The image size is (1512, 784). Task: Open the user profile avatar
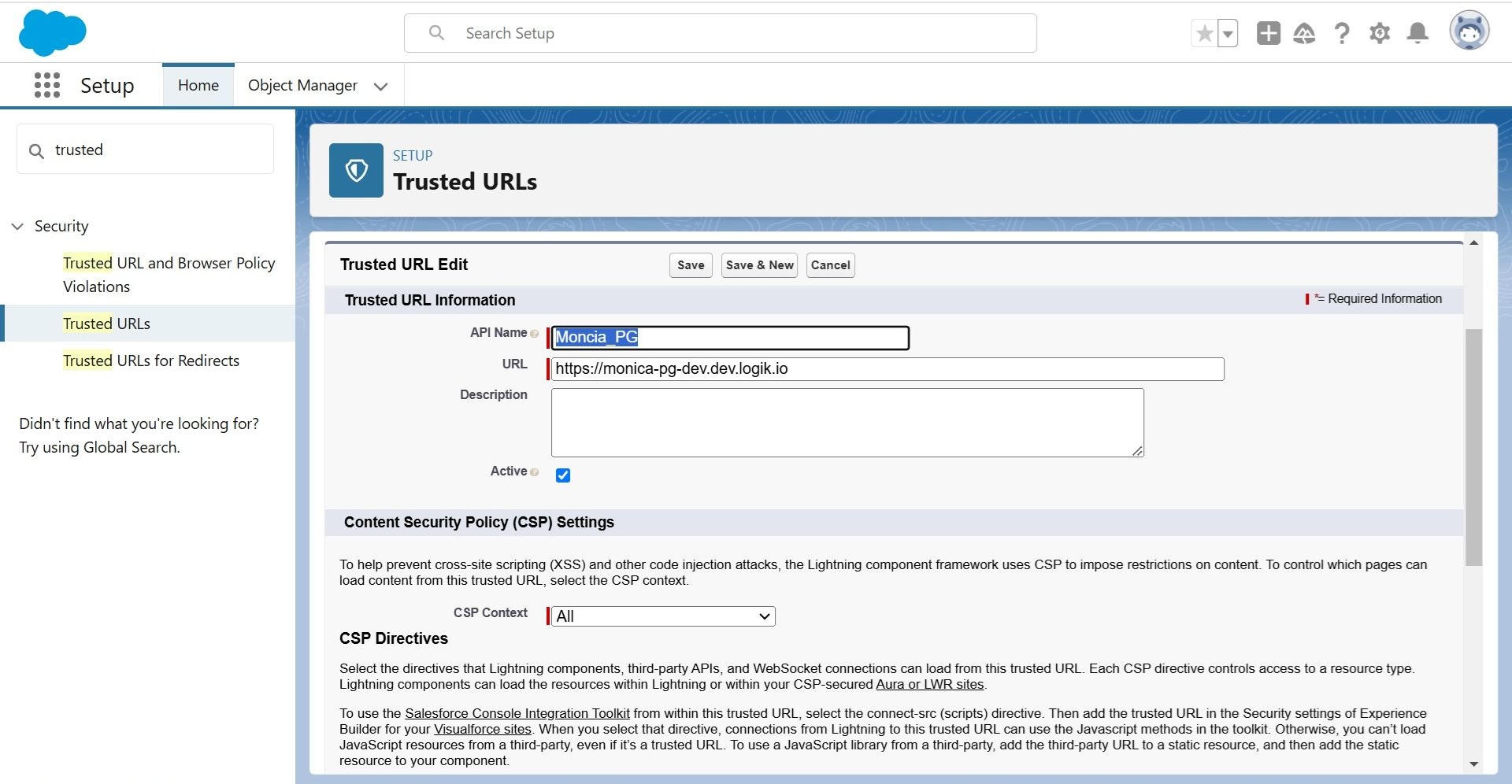click(1469, 31)
